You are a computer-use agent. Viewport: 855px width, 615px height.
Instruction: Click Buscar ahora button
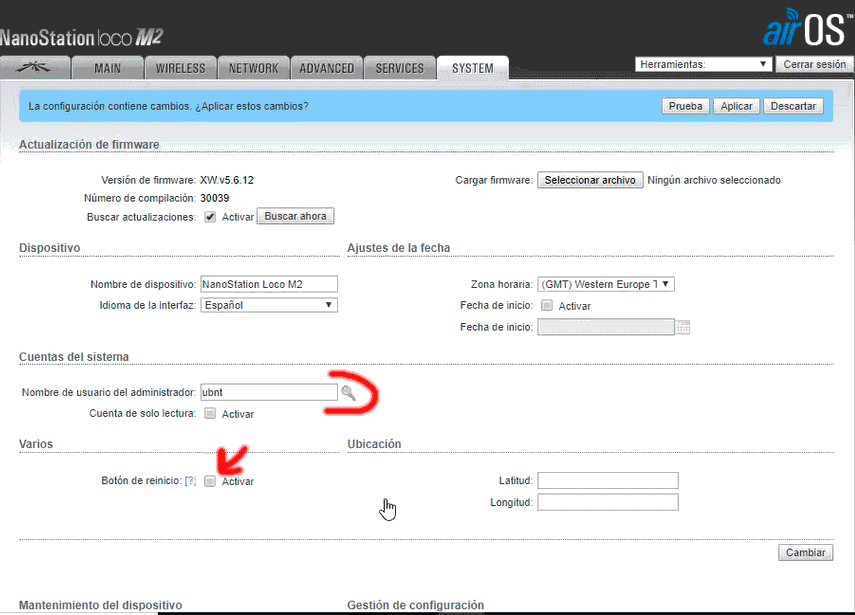[x=296, y=216]
